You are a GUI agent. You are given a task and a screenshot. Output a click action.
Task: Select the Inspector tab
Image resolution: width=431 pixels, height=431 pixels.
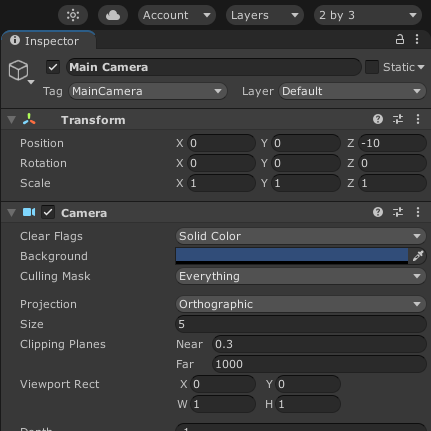click(x=48, y=41)
